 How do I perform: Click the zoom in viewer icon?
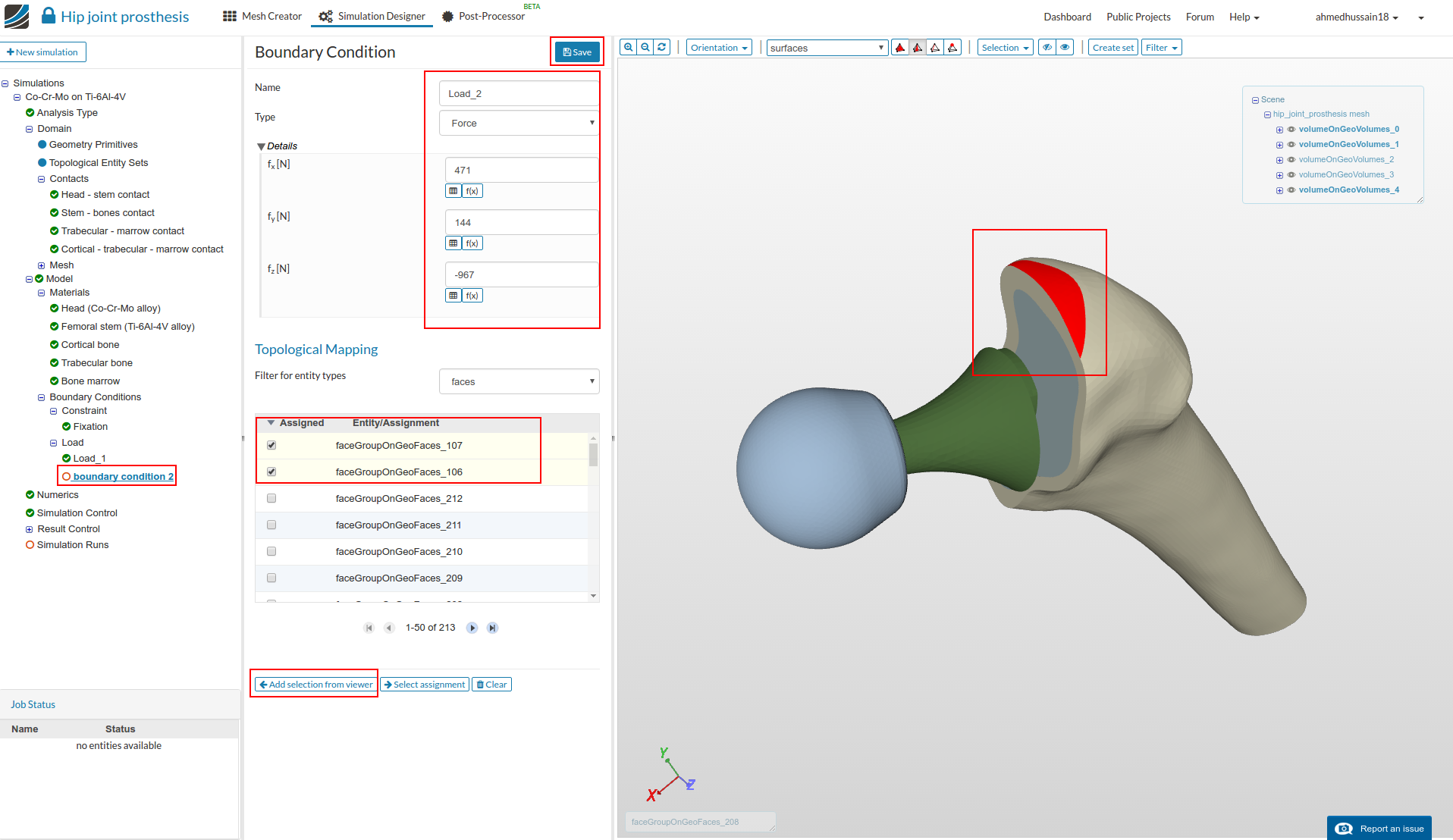(628, 47)
